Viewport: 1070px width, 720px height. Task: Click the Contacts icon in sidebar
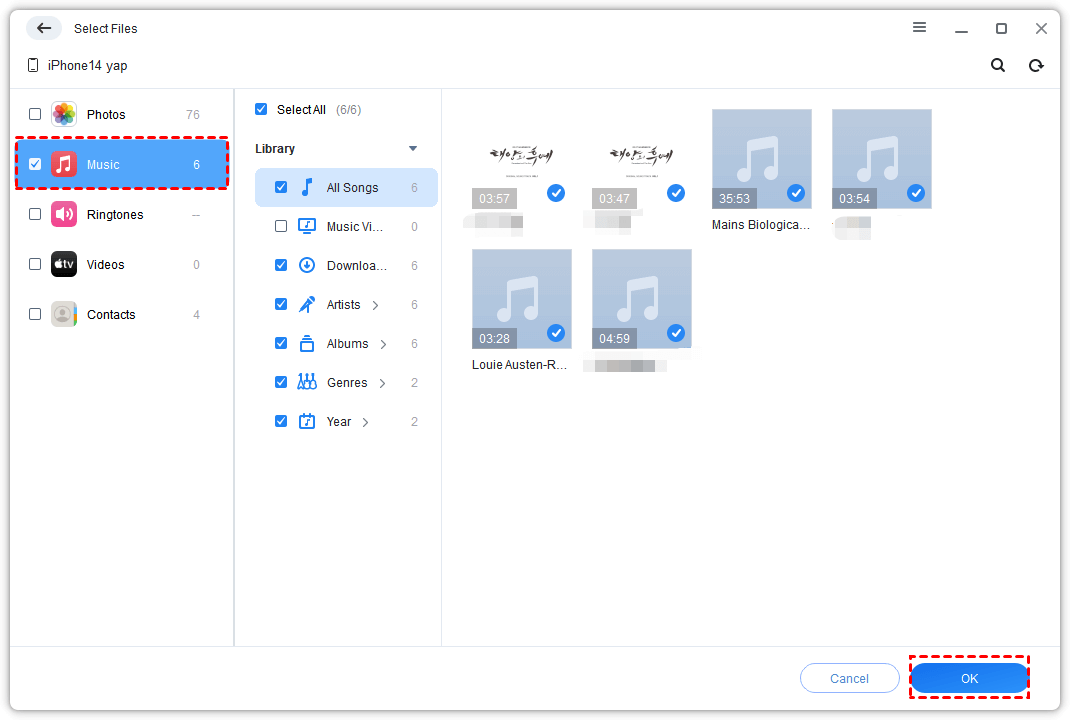tap(64, 315)
